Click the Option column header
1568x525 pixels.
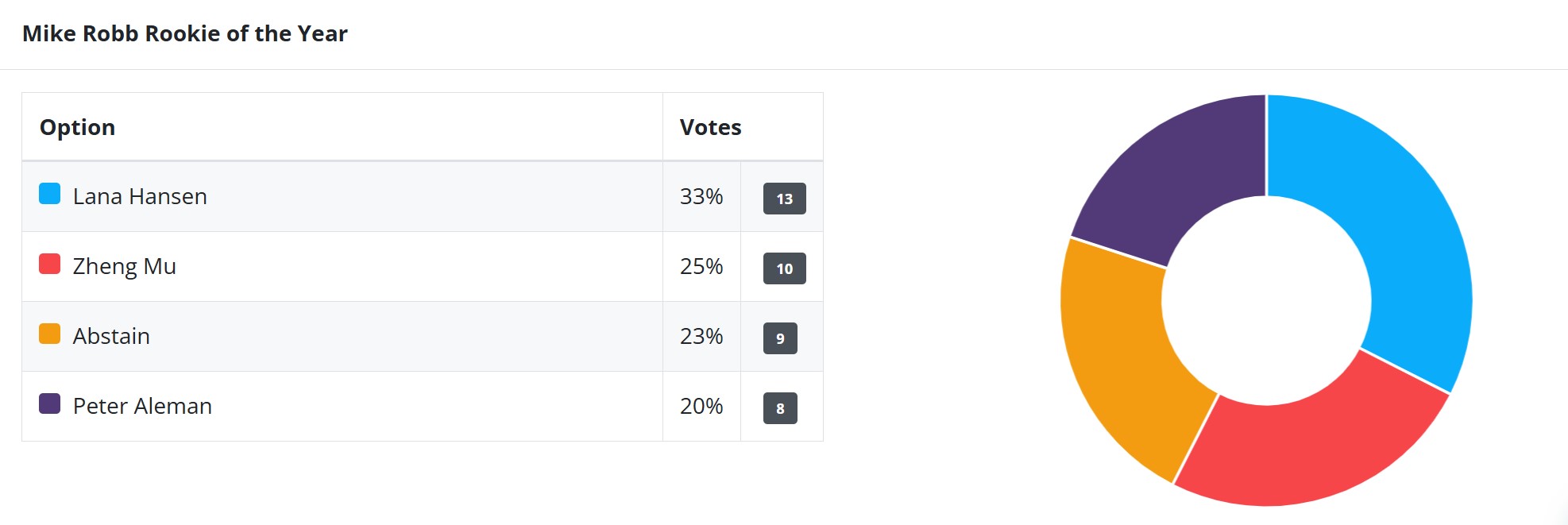coord(78,127)
